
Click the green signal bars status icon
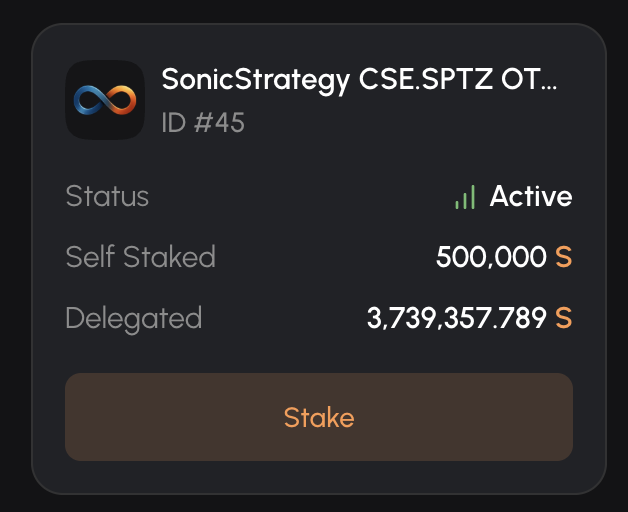[465, 197]
